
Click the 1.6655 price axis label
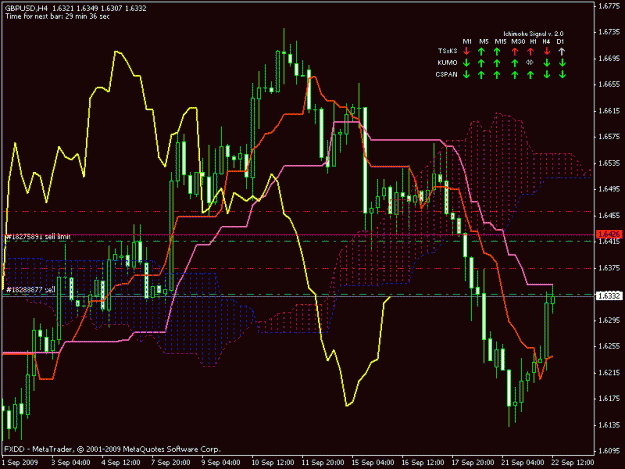pyautogui.click(x=609, y=84)
